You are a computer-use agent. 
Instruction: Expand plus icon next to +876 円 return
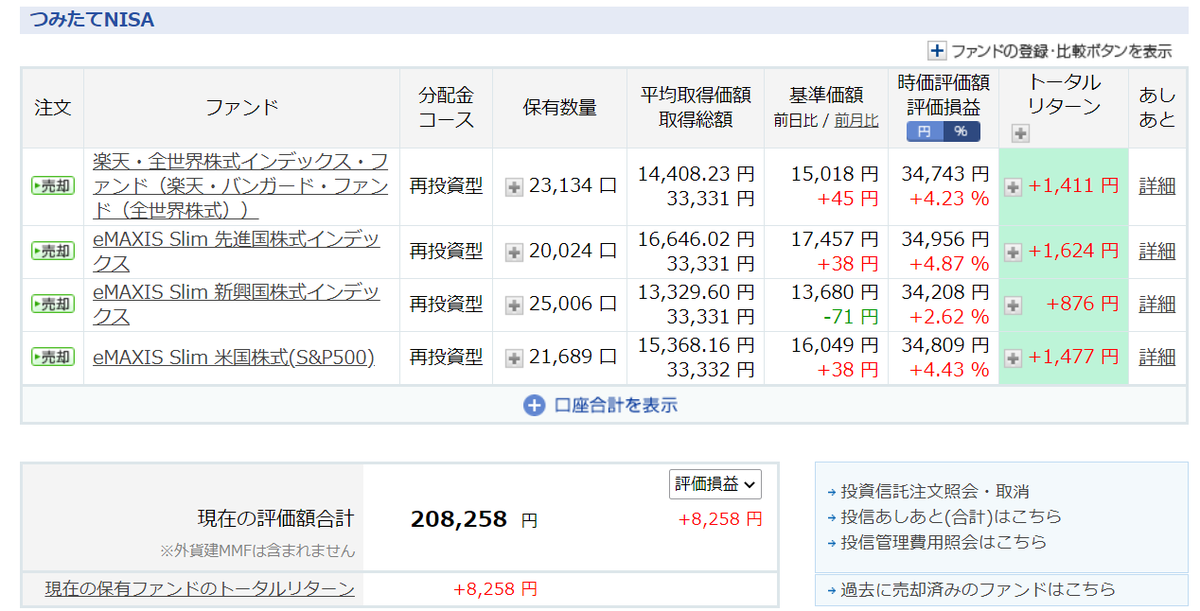click(x=1013, y=305)
